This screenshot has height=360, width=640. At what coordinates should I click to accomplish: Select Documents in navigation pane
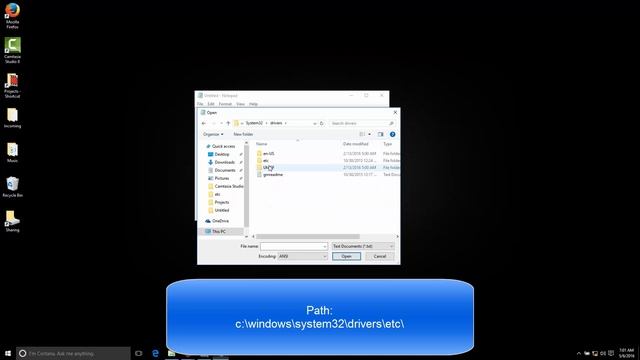click(x=225, y=170)
